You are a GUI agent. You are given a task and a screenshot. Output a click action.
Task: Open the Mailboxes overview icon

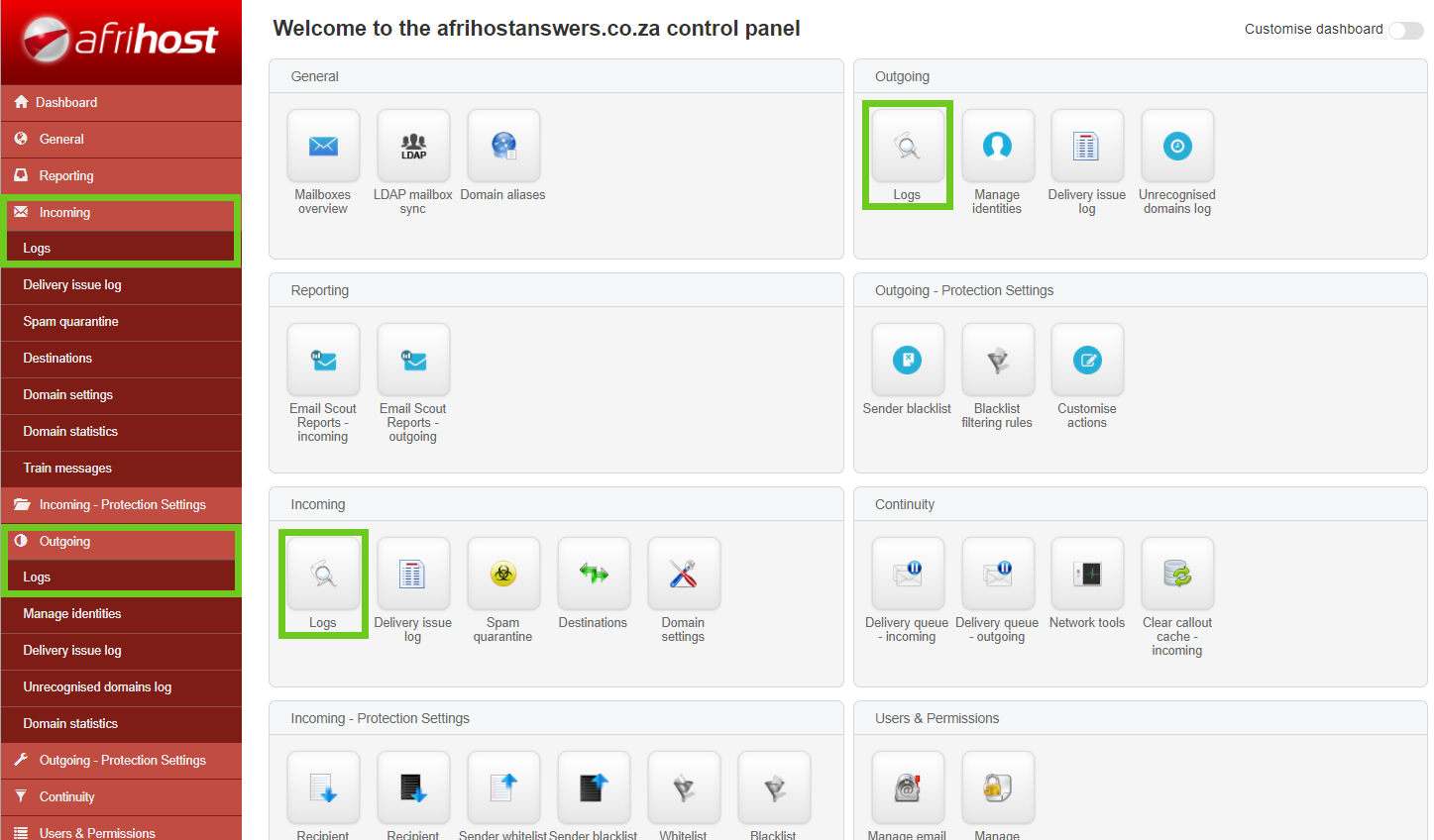[x=323, y=147]
